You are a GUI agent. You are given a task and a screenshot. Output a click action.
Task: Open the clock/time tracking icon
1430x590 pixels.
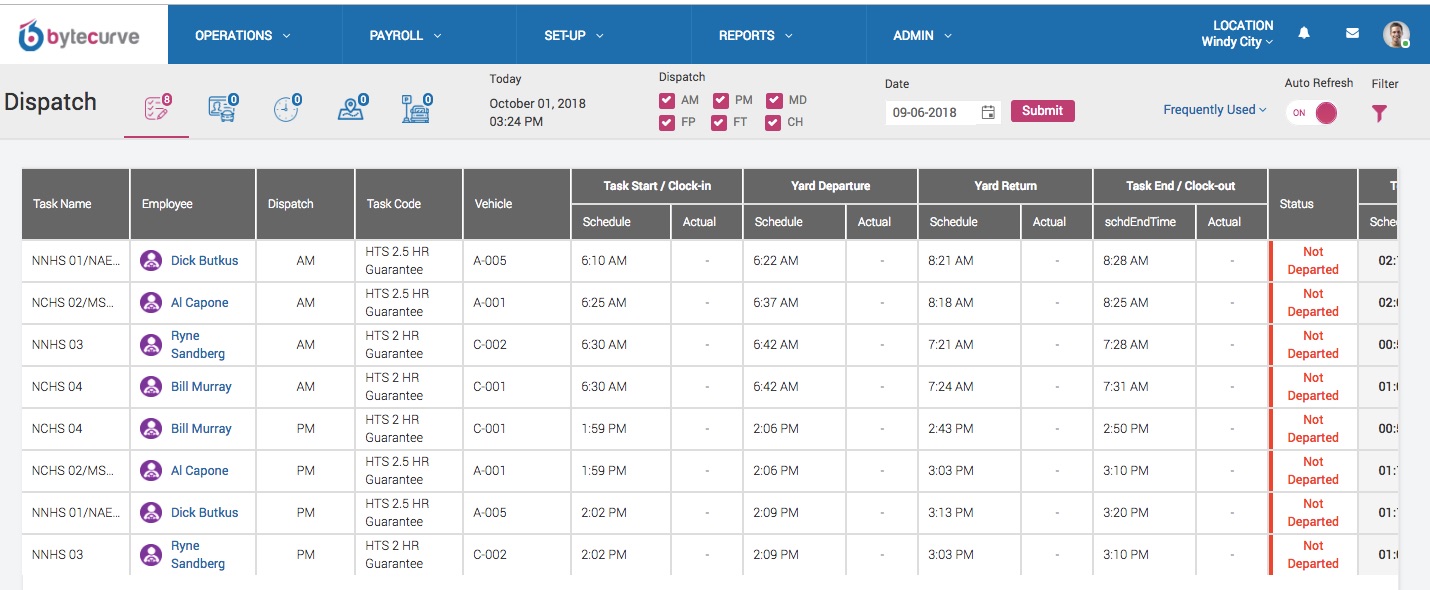tap(287, 110)
